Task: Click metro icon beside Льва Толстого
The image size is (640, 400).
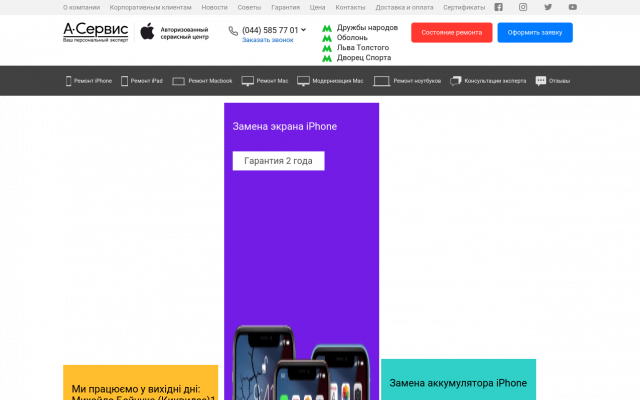Action: (327, 48)
